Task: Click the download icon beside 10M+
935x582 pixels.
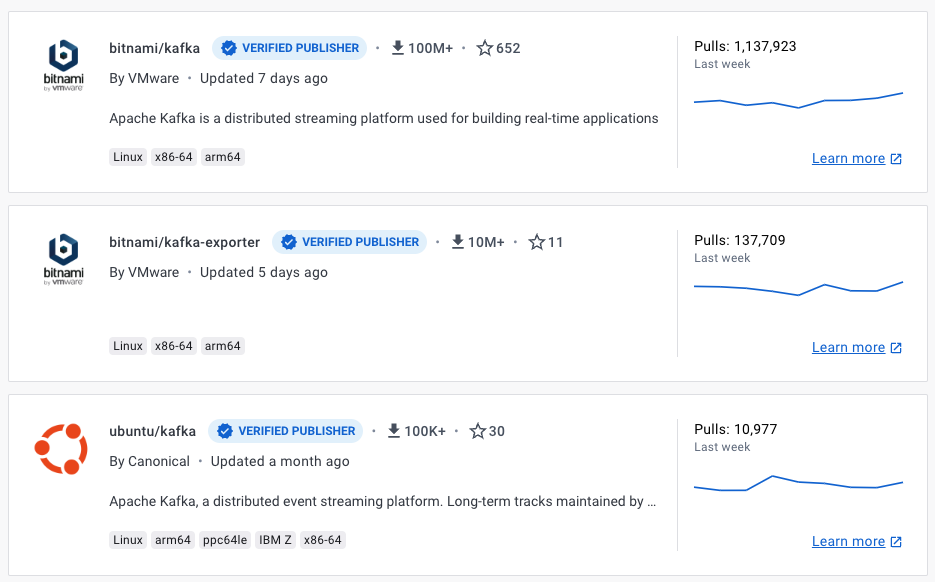Action: pyautogui.click(x=457, y=242)
